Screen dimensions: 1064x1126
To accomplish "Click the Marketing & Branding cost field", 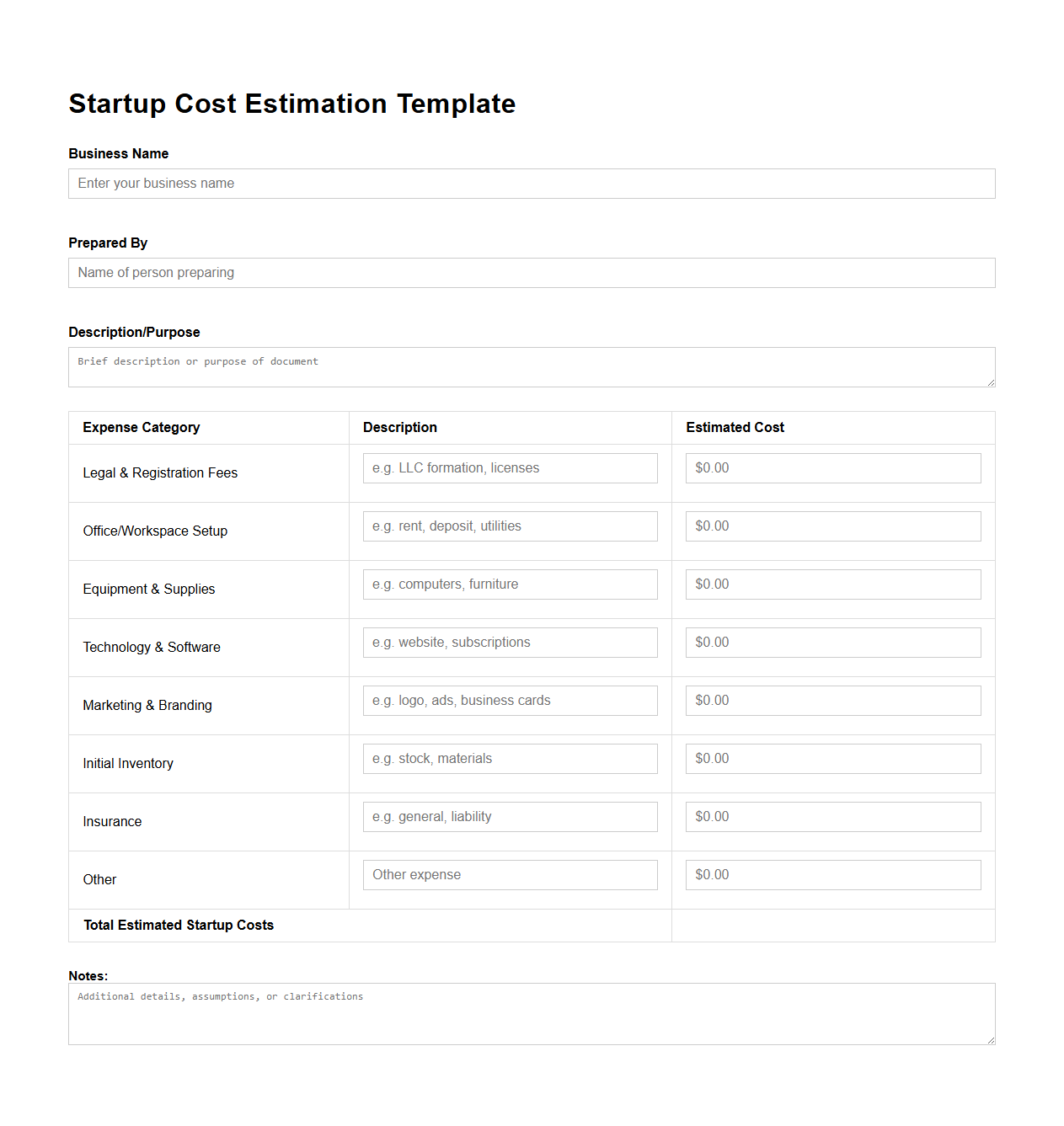I will click(832, 700).
